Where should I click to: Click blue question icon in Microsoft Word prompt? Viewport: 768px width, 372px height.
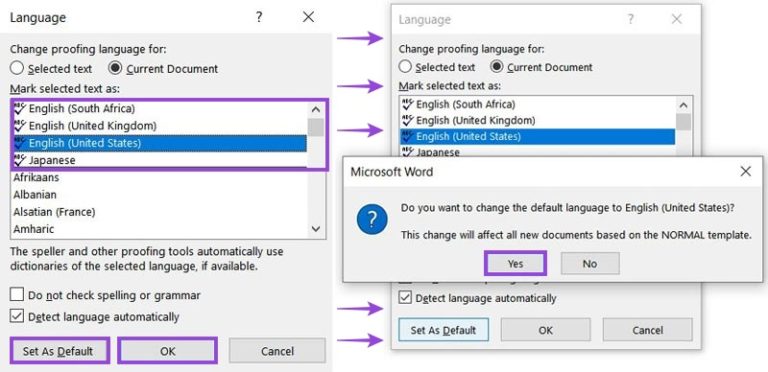click(372, 219)
